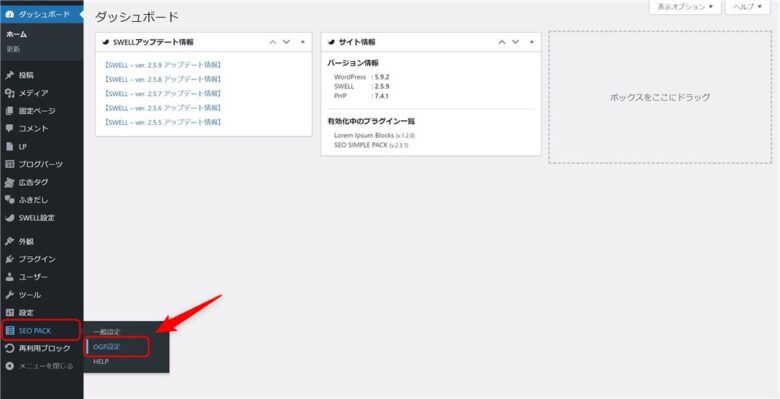Move サイト情報 box down
The image size is (780, 399).
click(516, 42)
